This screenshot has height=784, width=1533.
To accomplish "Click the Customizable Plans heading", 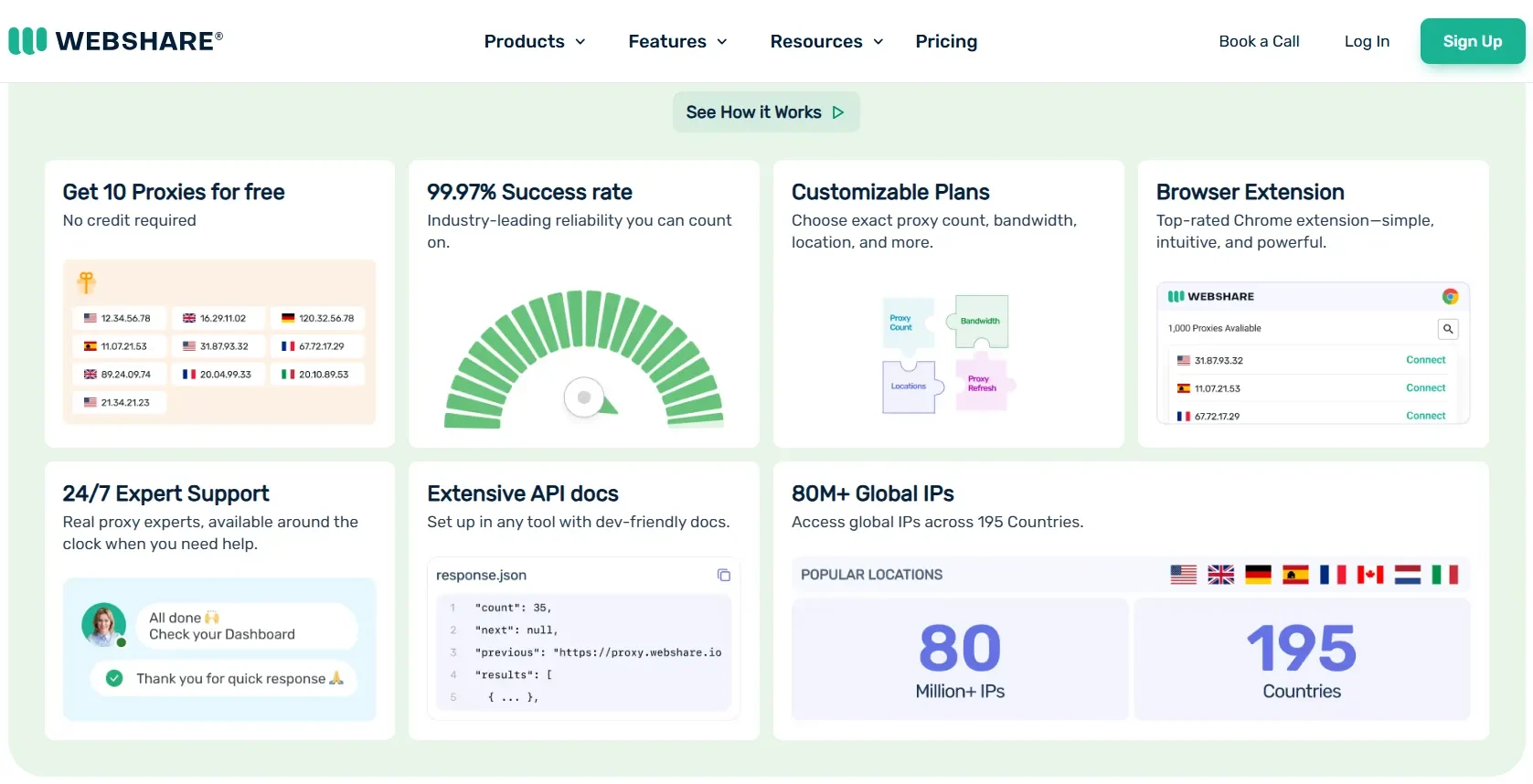I will (x=890, y=192).
